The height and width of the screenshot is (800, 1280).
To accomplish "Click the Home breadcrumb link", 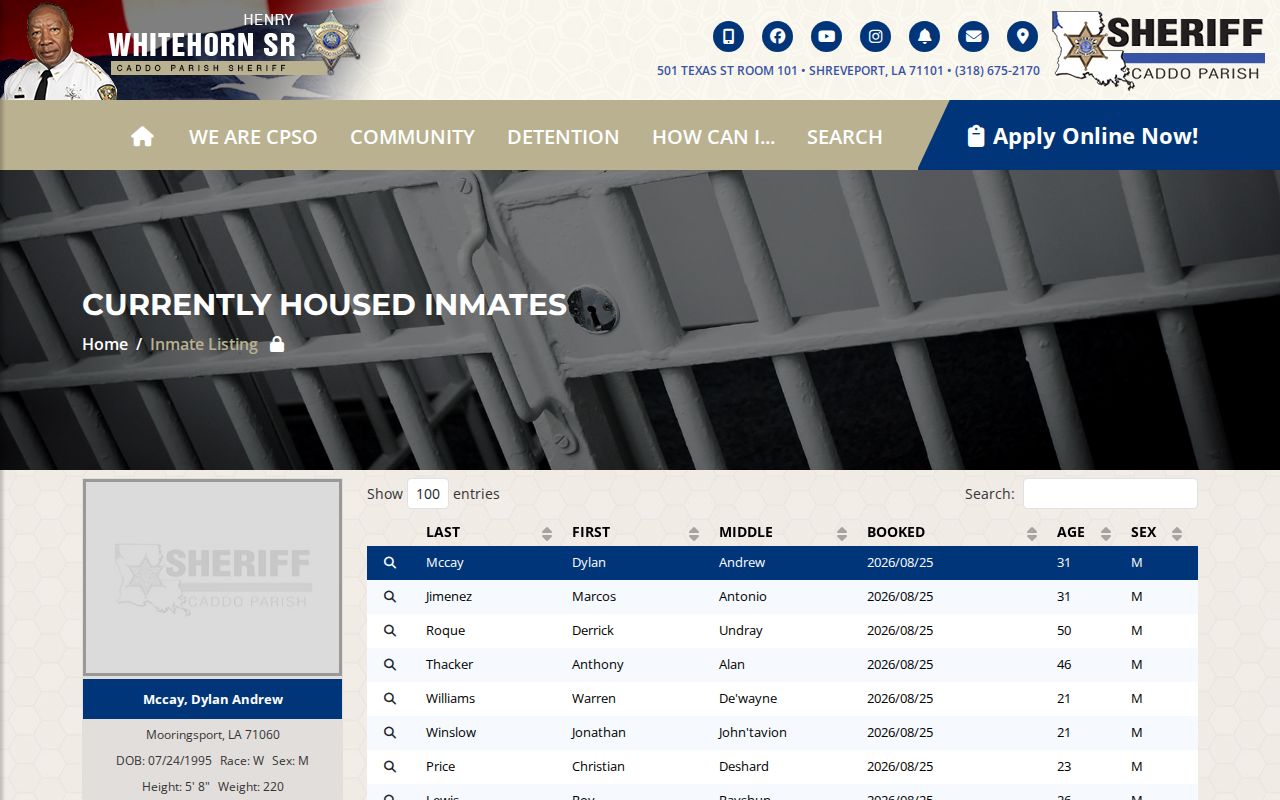I will (105, 344).
